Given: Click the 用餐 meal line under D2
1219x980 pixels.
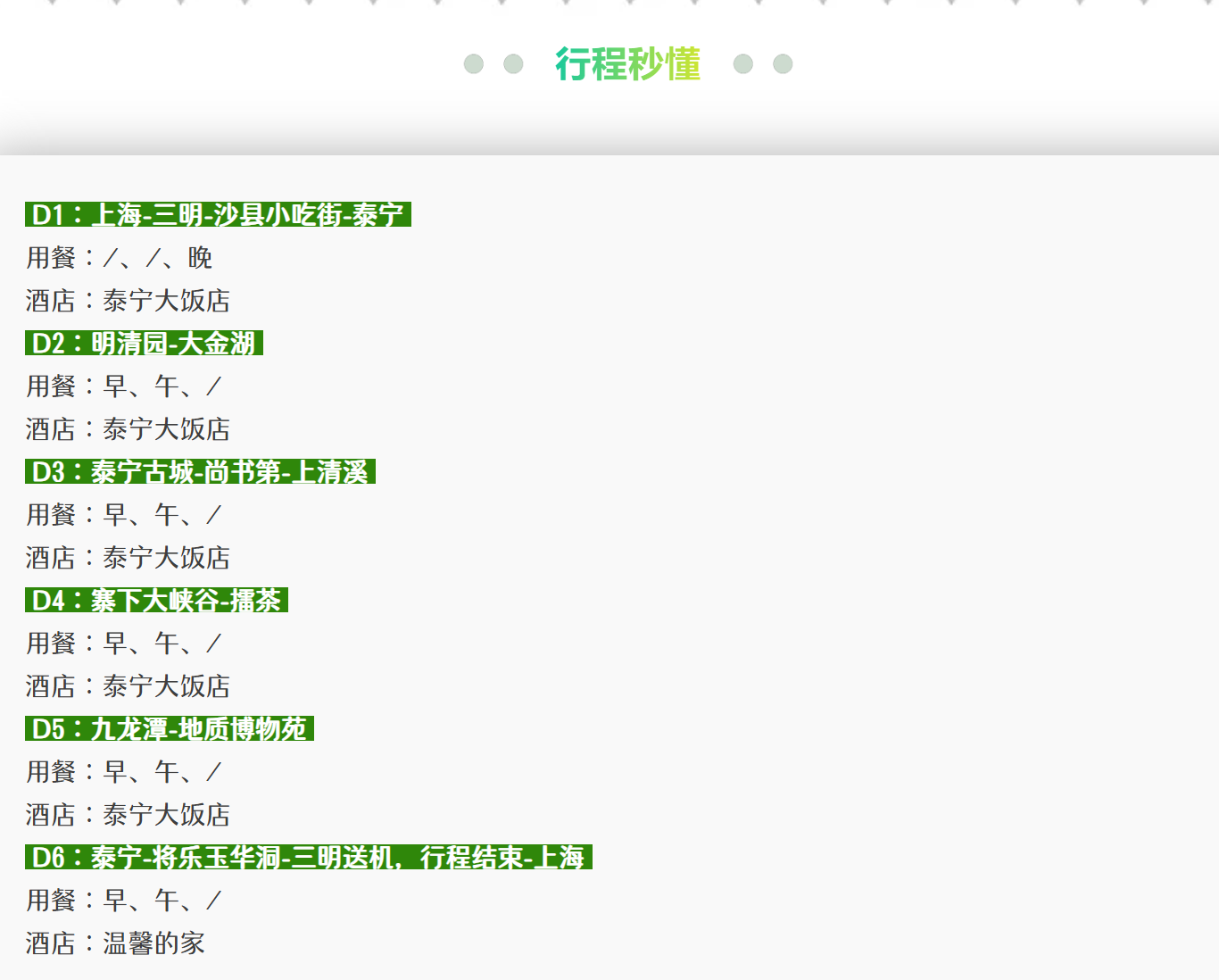Looking at the screenshot, I should pos(123,386).
